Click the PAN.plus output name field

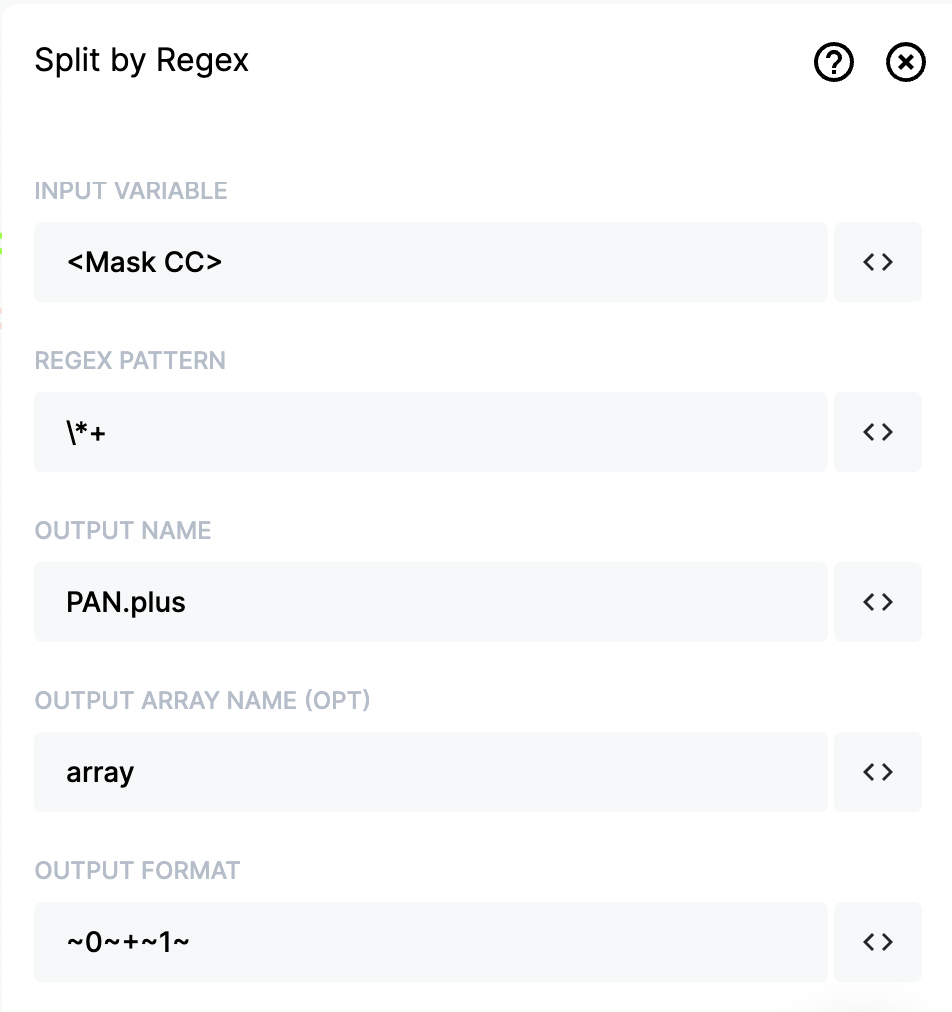click(430, 602)
